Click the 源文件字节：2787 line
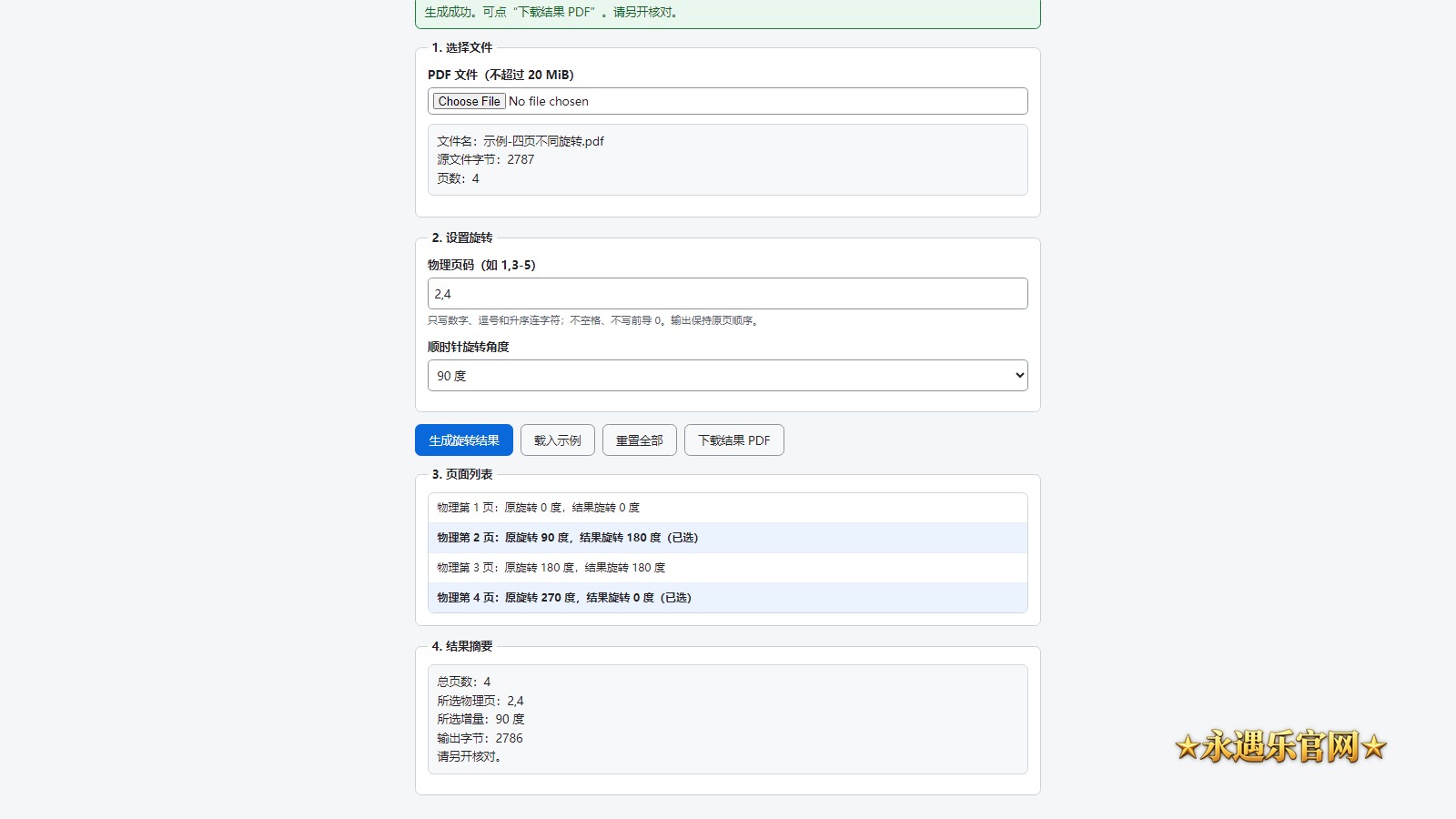The image size is (1456, 819). coord(486,159)
